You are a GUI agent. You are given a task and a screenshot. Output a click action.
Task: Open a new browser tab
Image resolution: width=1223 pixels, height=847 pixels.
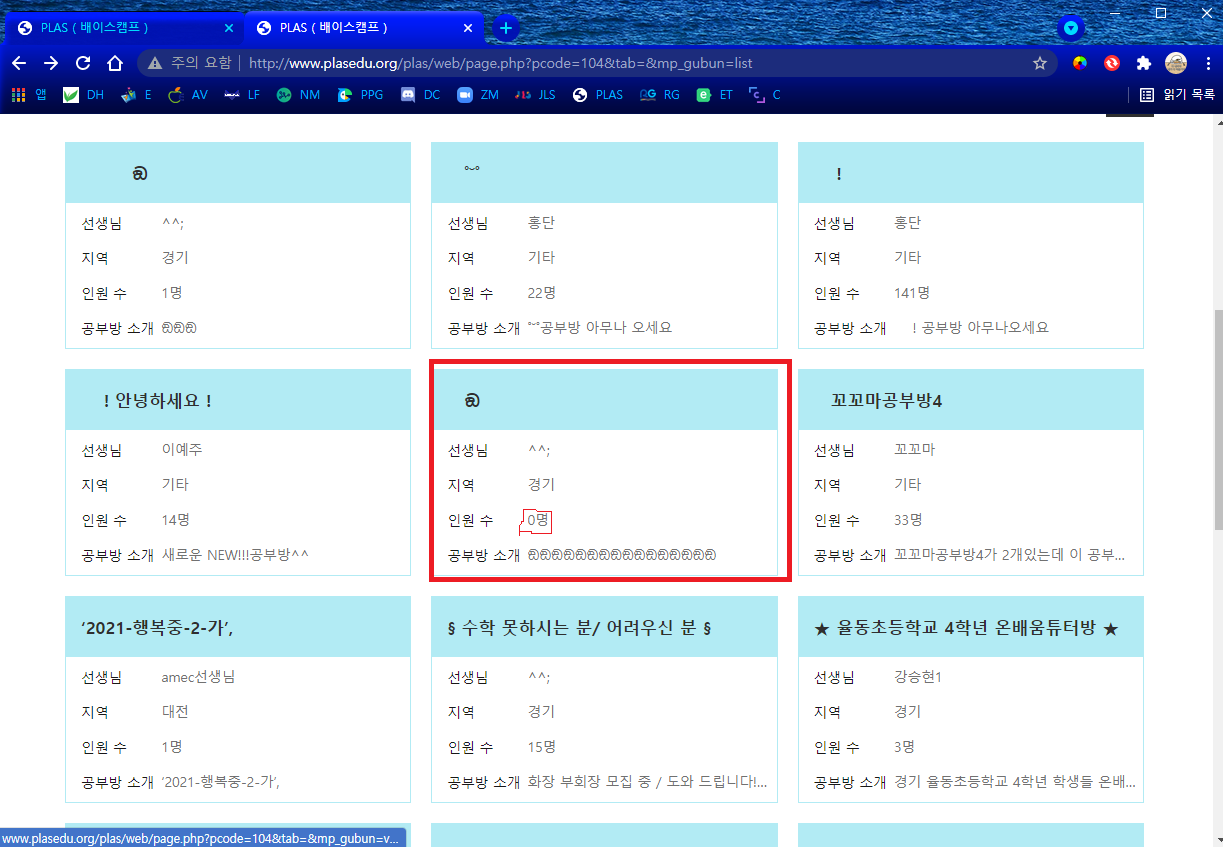pos(506,28)
